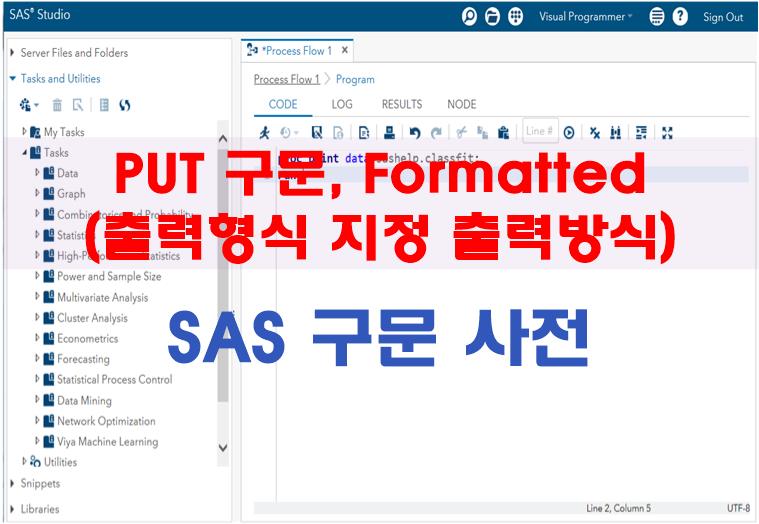Expand the Utilities tree arrow
This screenshot has height=524, width=759.
pyautogui.click(x=24, y=461)
